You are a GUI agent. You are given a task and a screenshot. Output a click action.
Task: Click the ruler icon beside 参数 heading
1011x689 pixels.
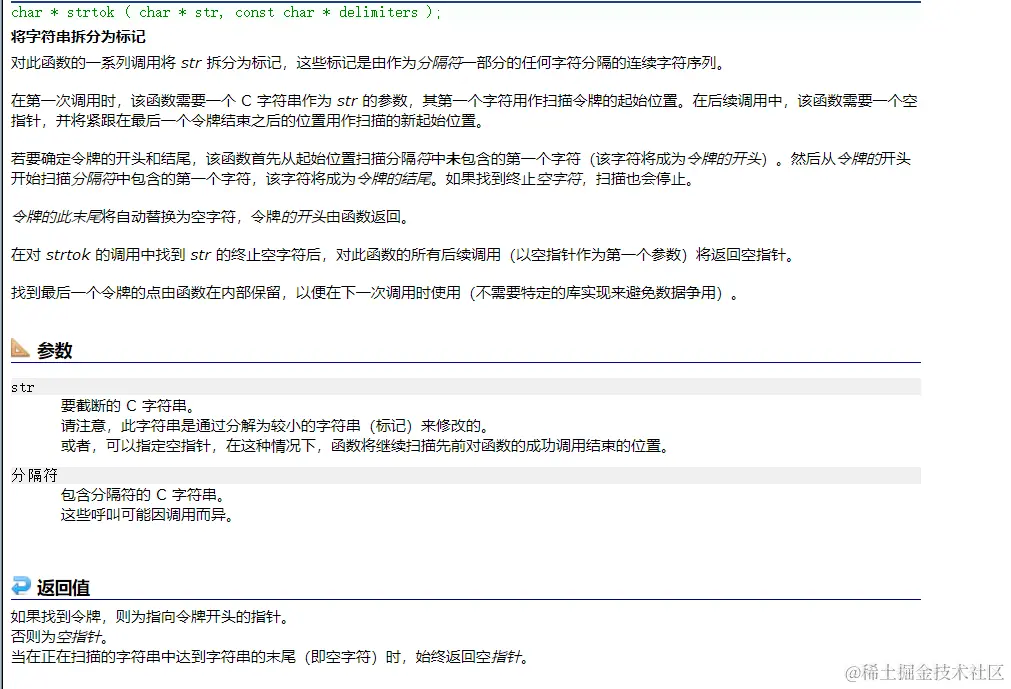(x=21, y=348)
